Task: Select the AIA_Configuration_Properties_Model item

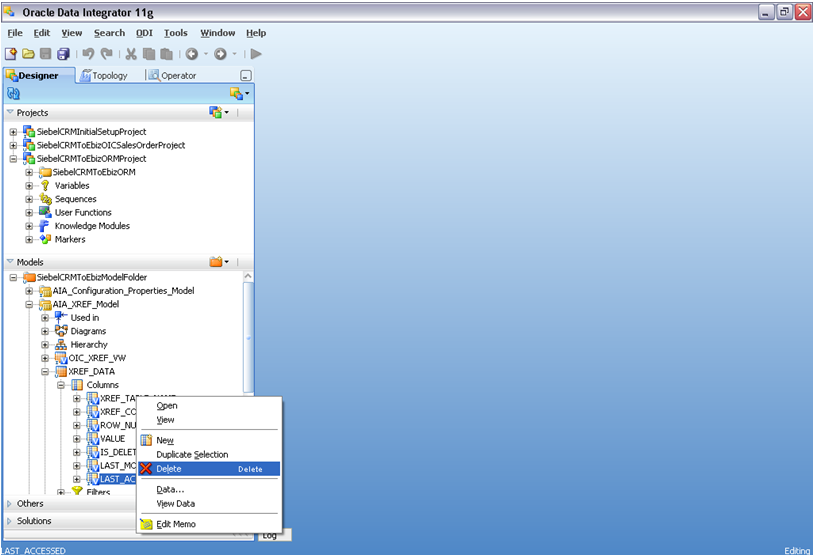Action: click(124, 291)
